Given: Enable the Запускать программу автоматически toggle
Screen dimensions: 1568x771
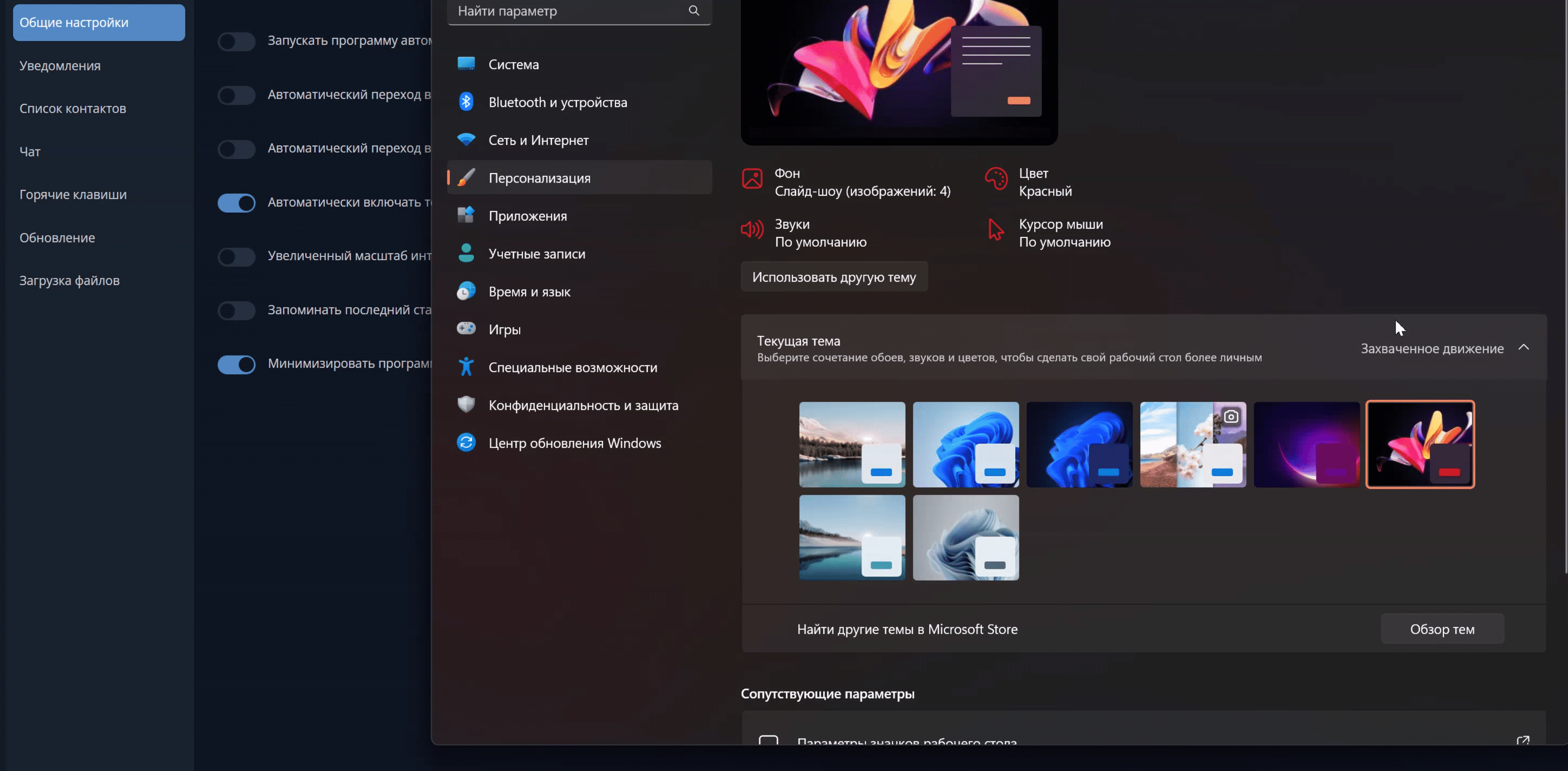Looking at the screenshot, I should [236, 42].
